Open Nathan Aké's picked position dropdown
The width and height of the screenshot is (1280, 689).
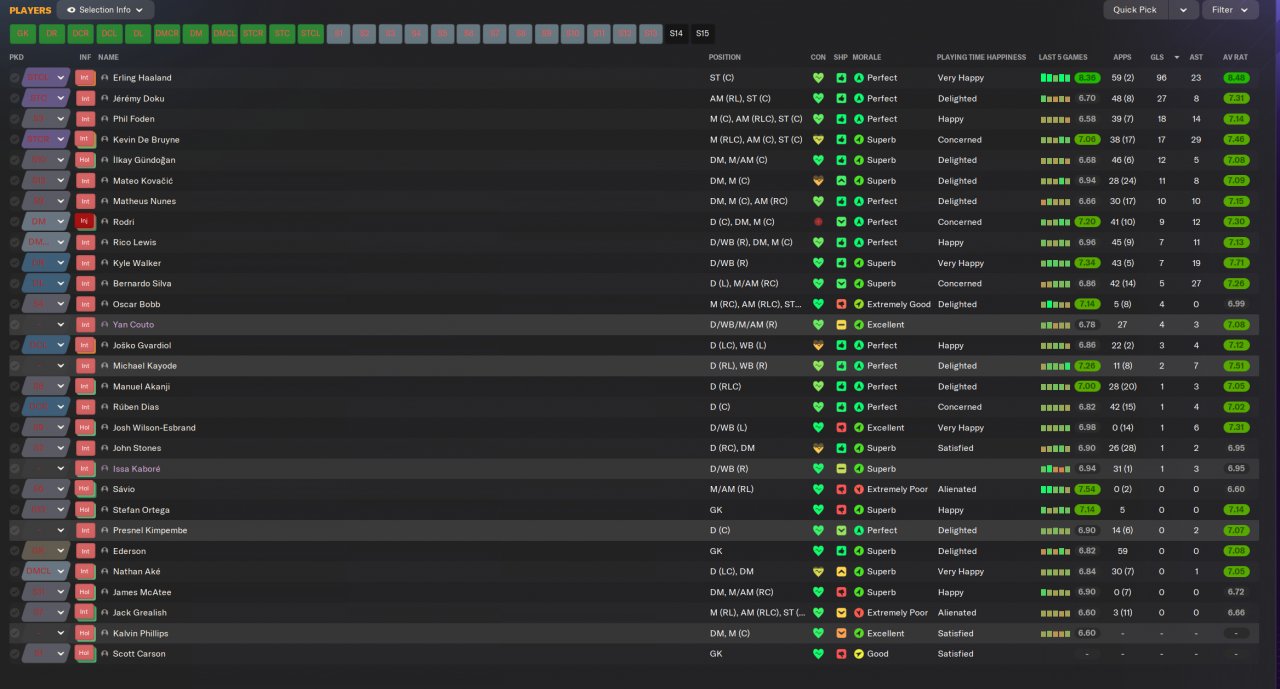[46, 572]
